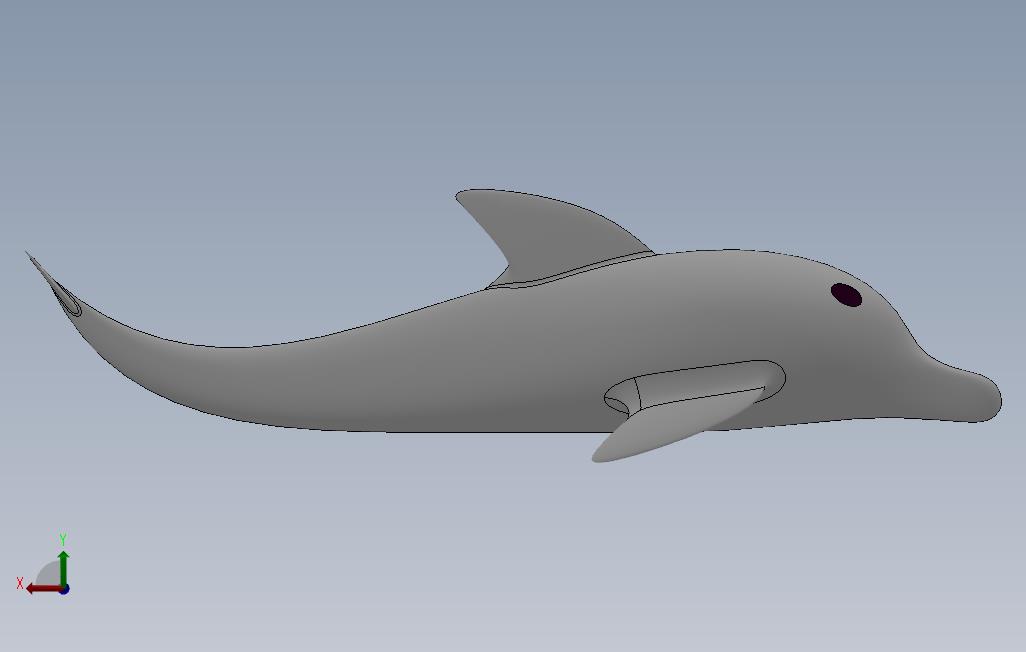Click the red X axis arrow

pyautogui.click(x=43, y=589)
